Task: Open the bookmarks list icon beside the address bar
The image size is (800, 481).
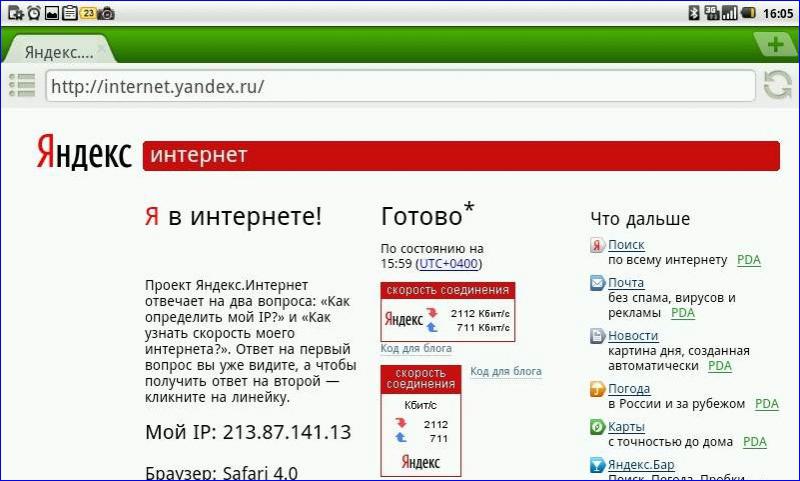Action: [22, 85]
